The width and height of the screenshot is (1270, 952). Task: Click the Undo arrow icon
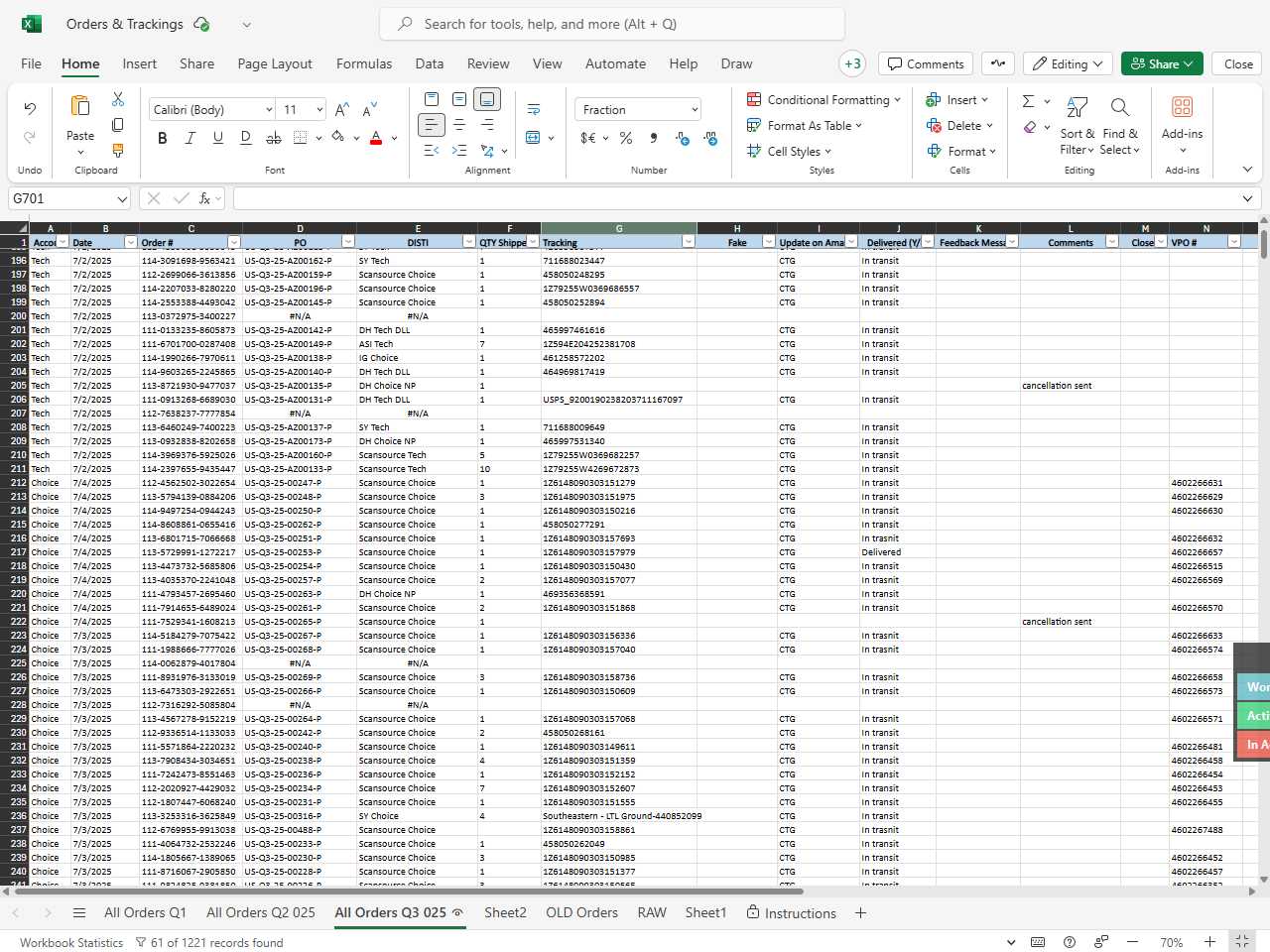click(30, 108)
